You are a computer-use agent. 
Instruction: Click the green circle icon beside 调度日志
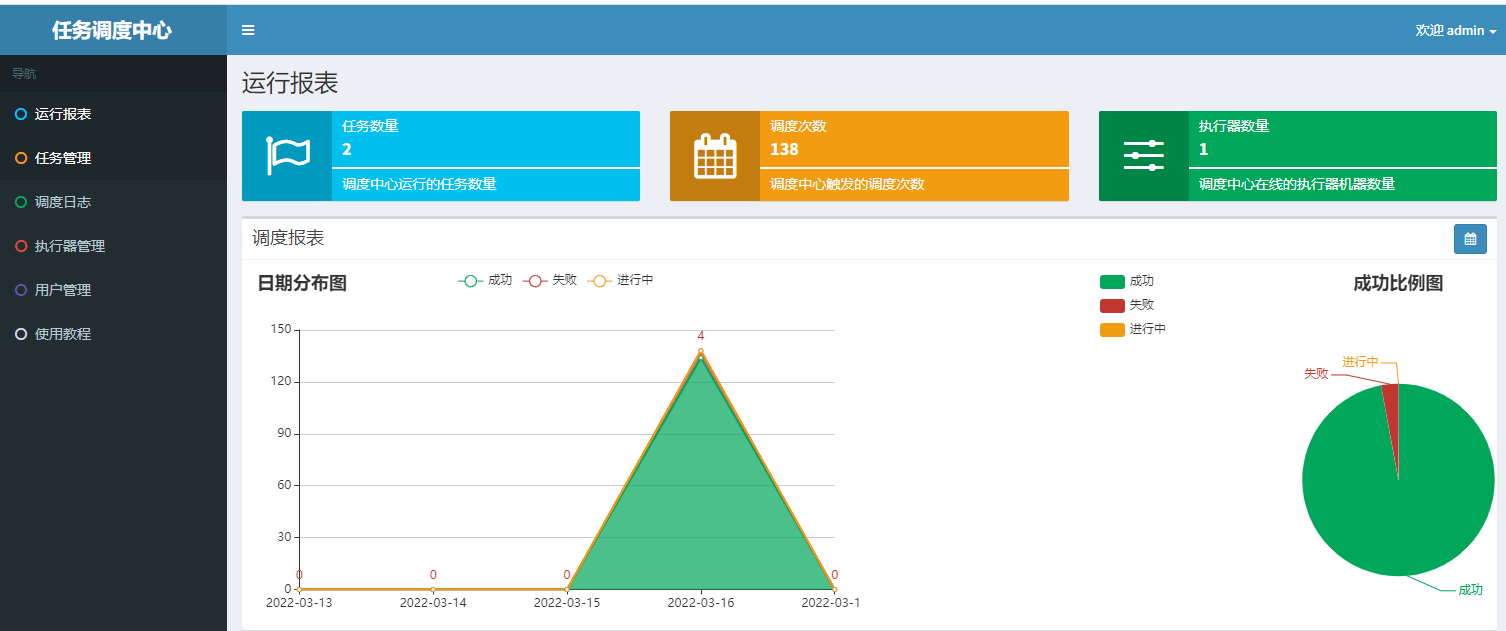pyautogui.click(x=21, y=202)
